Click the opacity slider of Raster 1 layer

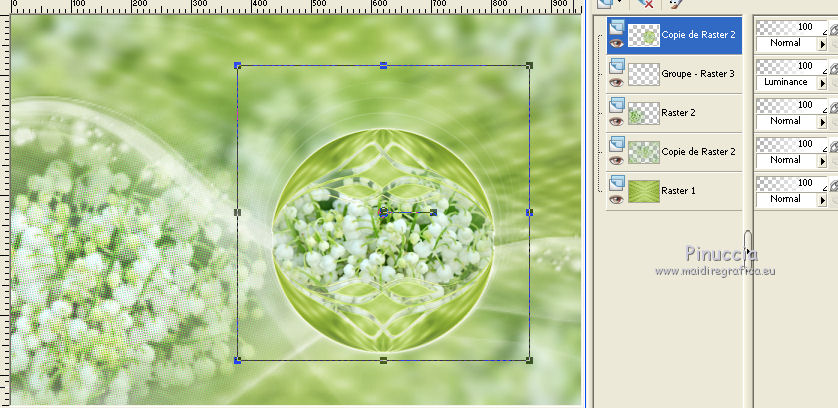(792, 183)
